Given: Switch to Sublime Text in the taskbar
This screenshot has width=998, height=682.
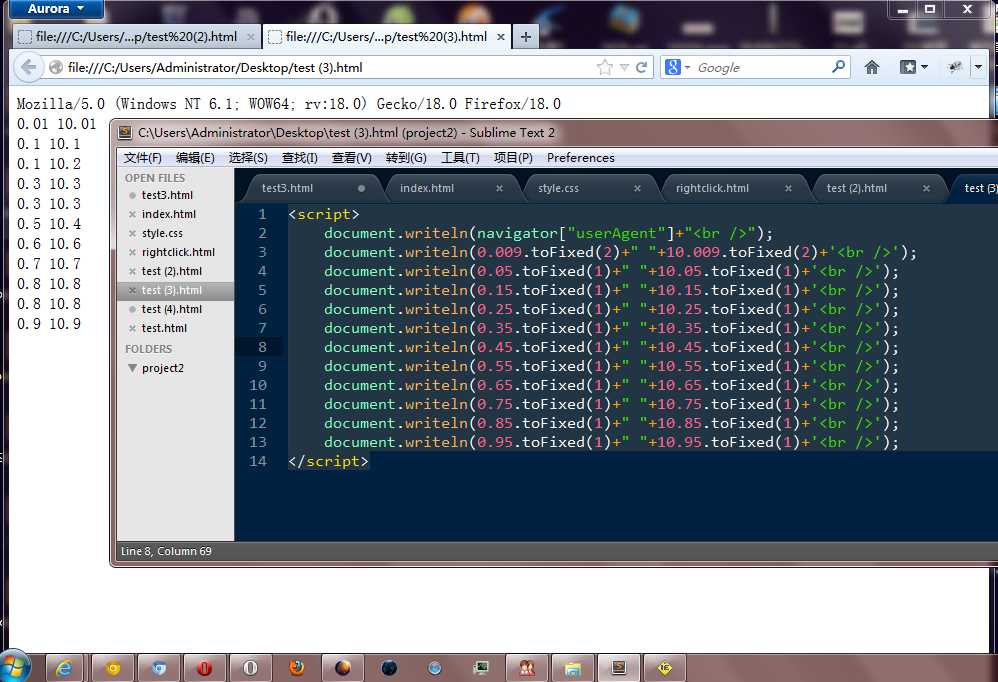Looking at the screenshot, I should pyautogui.click(x=619, y=668).
